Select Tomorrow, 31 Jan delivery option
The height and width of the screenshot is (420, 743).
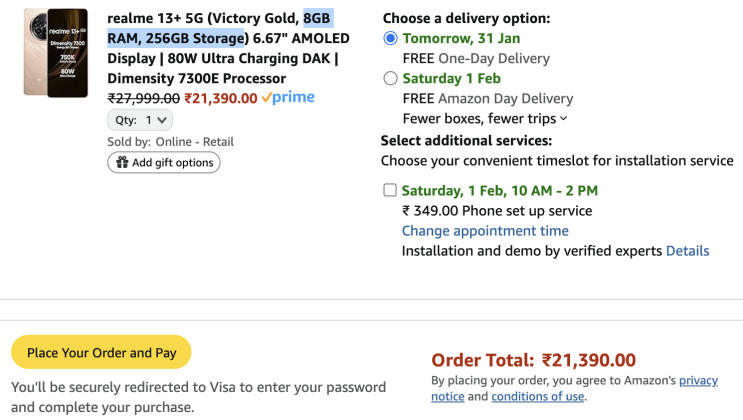(390, 39)
